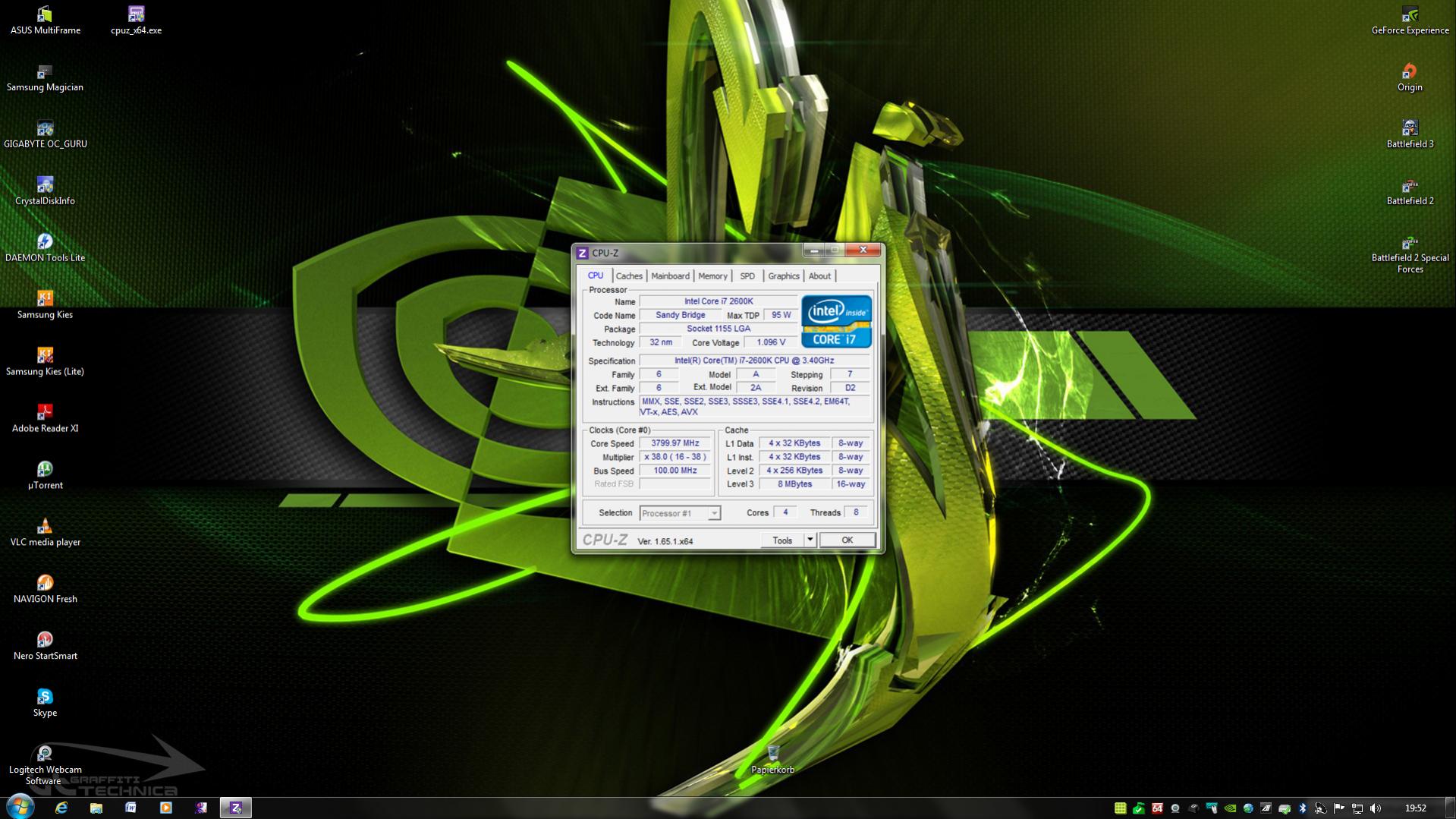Close the CPU-Z window
The image size is (1456, 819).
[x=863, y=250]
